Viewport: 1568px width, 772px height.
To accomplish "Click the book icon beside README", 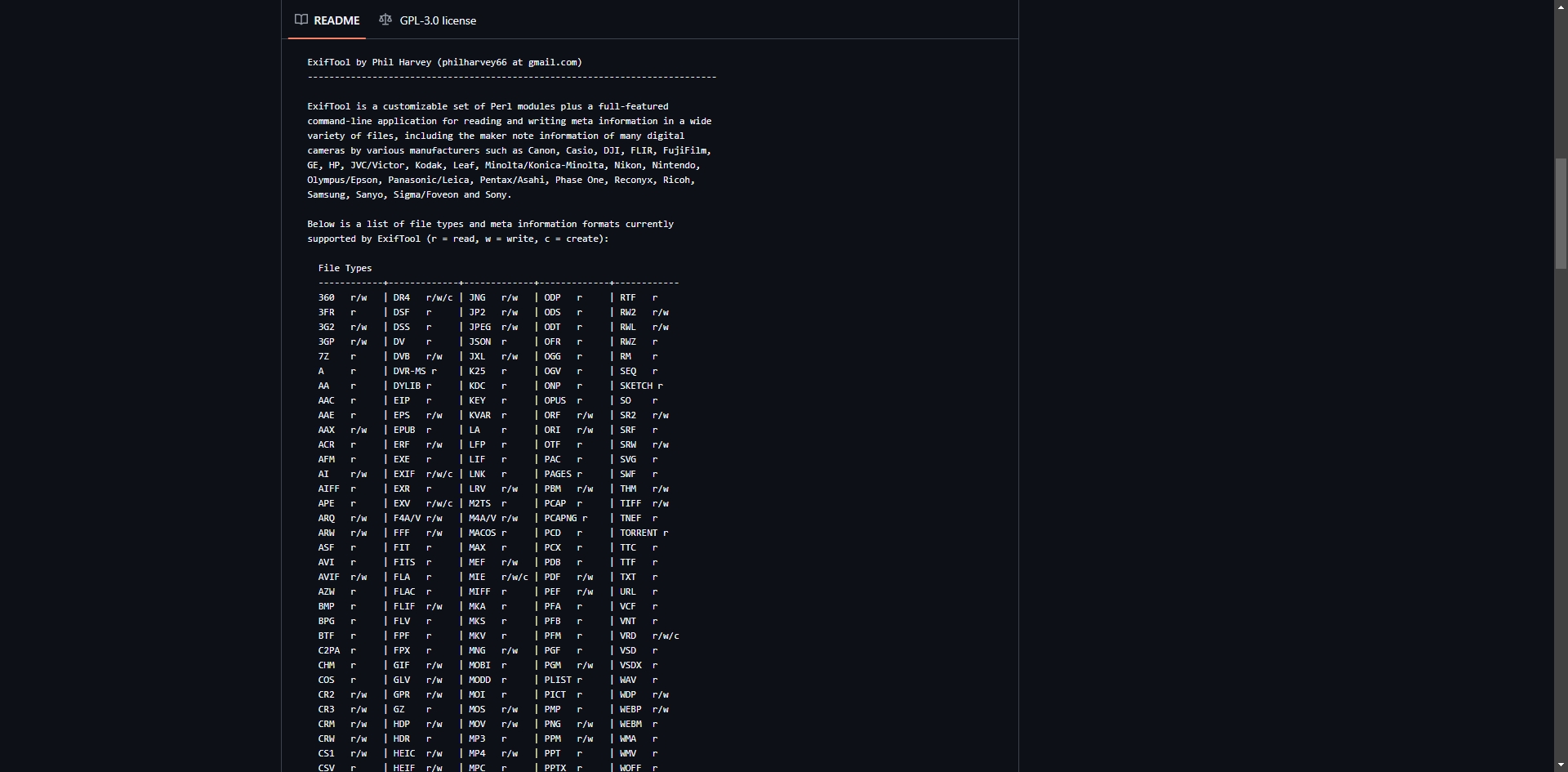I will click(x=301, y=20).
